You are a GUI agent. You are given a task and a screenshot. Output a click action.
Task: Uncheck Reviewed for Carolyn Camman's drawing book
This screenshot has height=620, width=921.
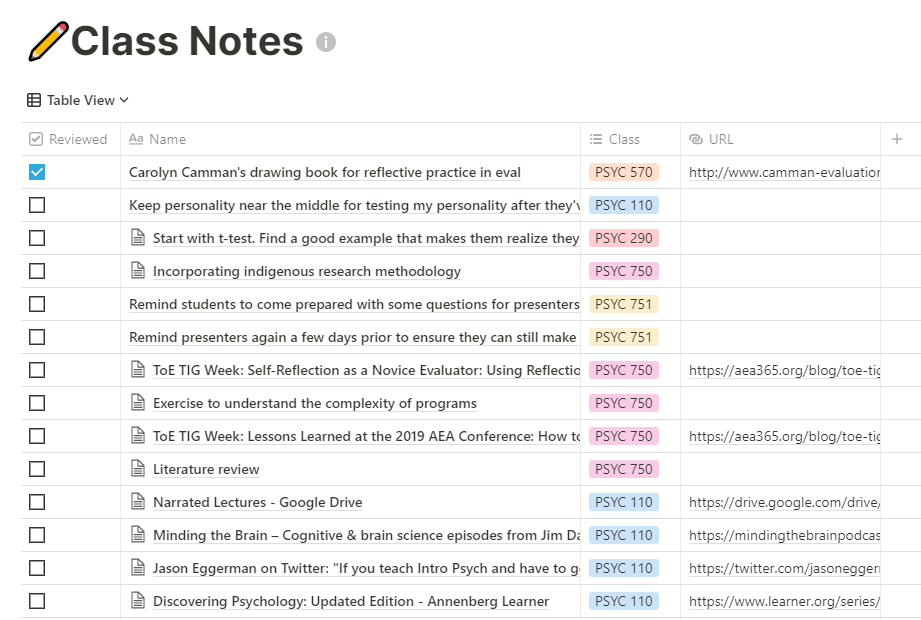pyautogui.click(x=37, y=172)
